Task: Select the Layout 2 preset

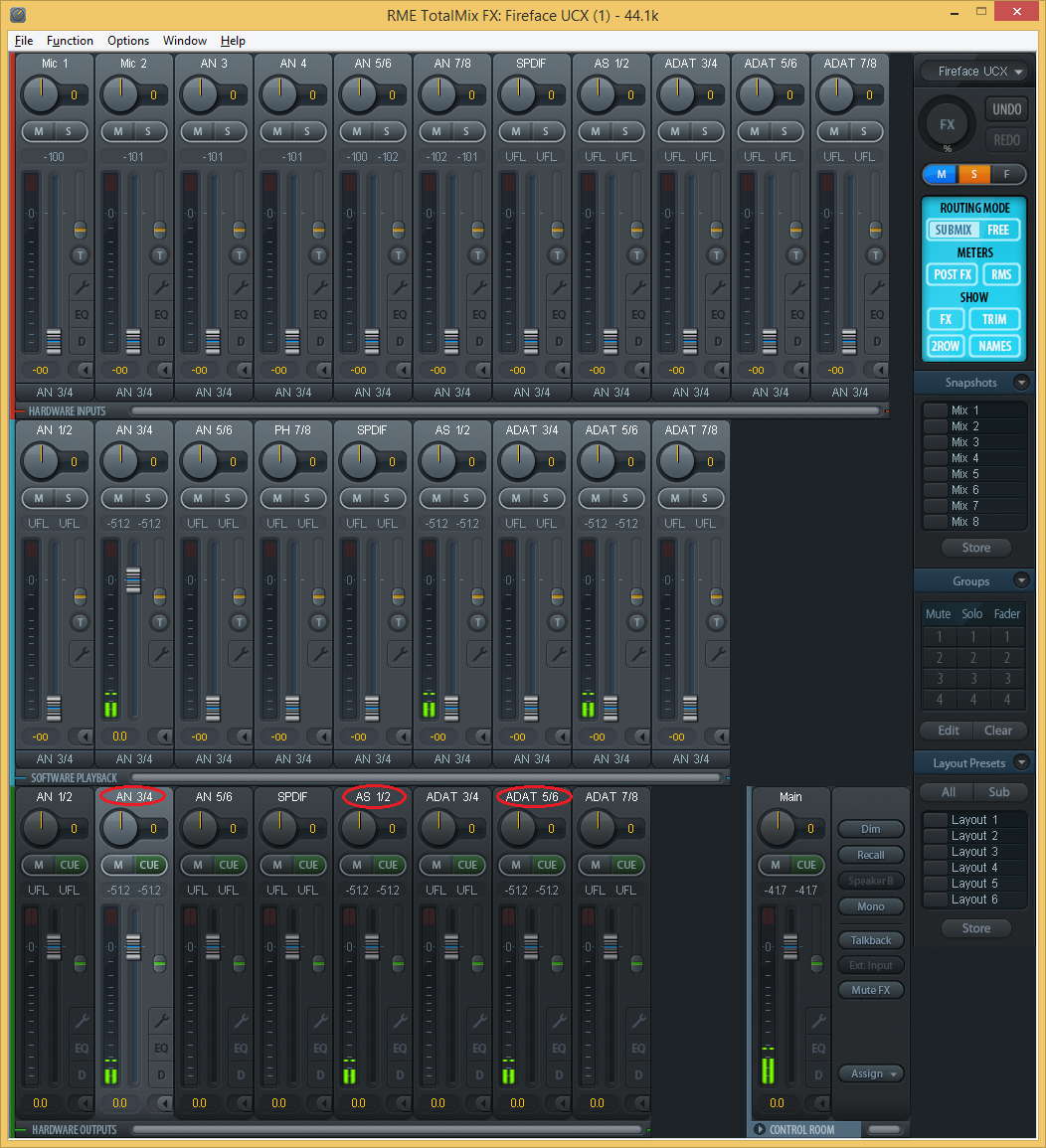Action: [x=974, y=836]
